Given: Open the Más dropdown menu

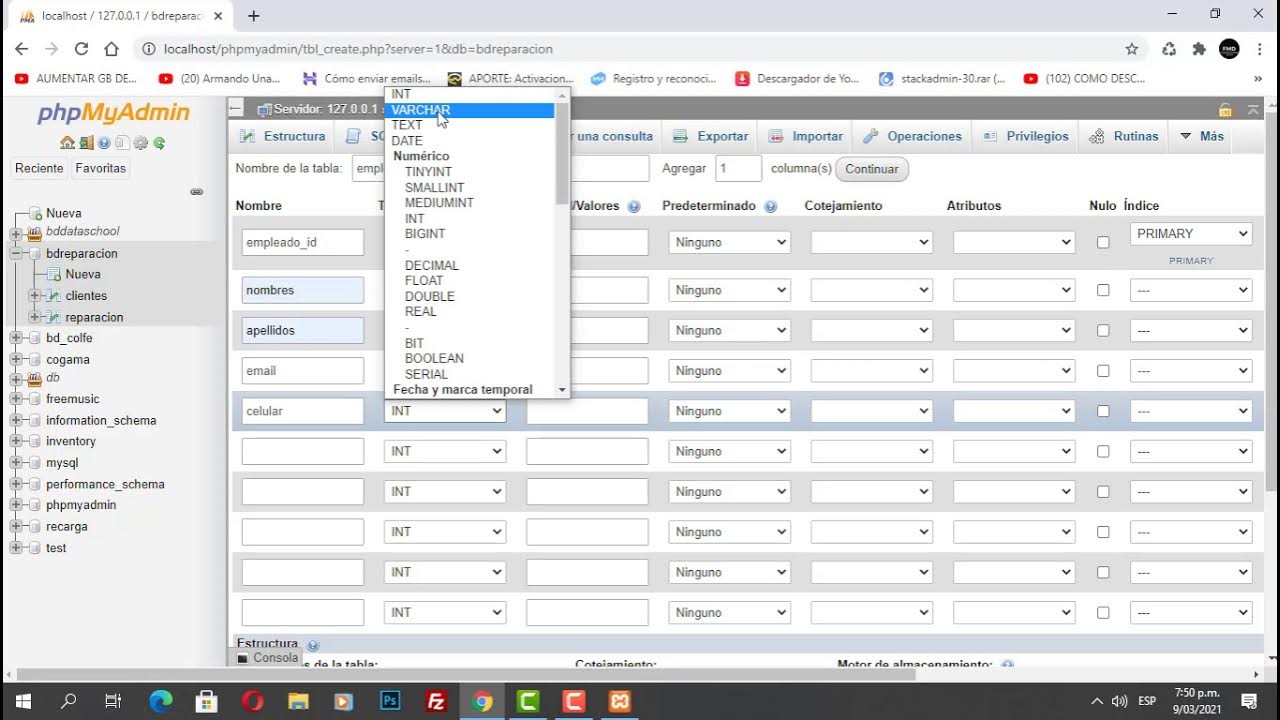Looking at the screenshot, I should click(x=1202, y=136).
